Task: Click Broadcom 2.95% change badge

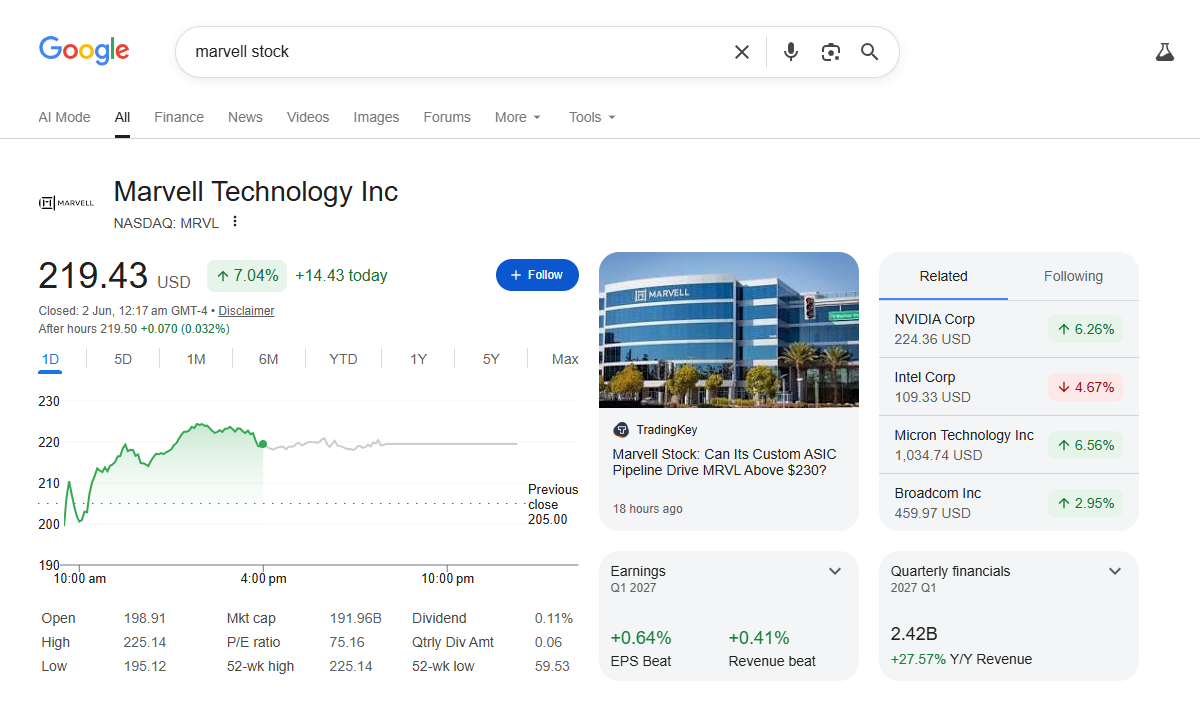Action: (1085, 503)
